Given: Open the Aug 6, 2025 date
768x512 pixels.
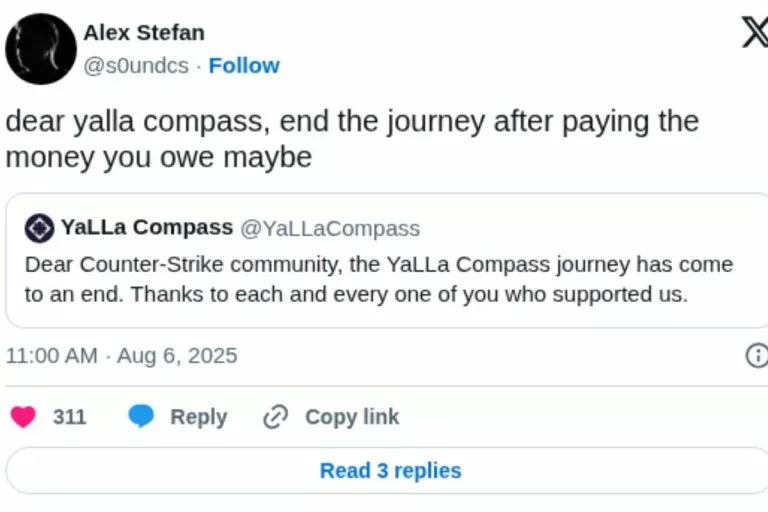Looking at the screenshot, I should click(x=177, y=356).
